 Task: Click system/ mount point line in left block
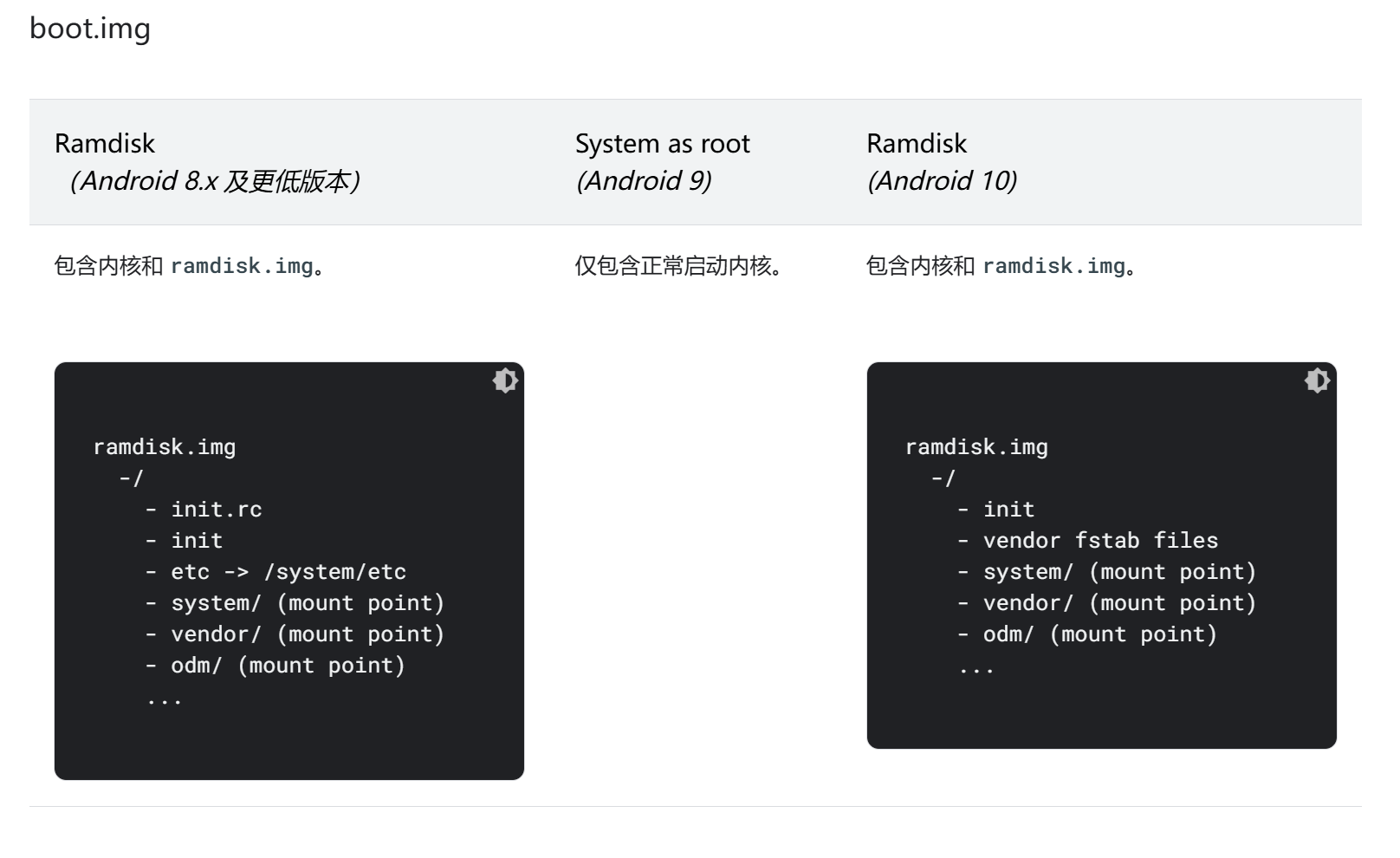click(295, 603)
